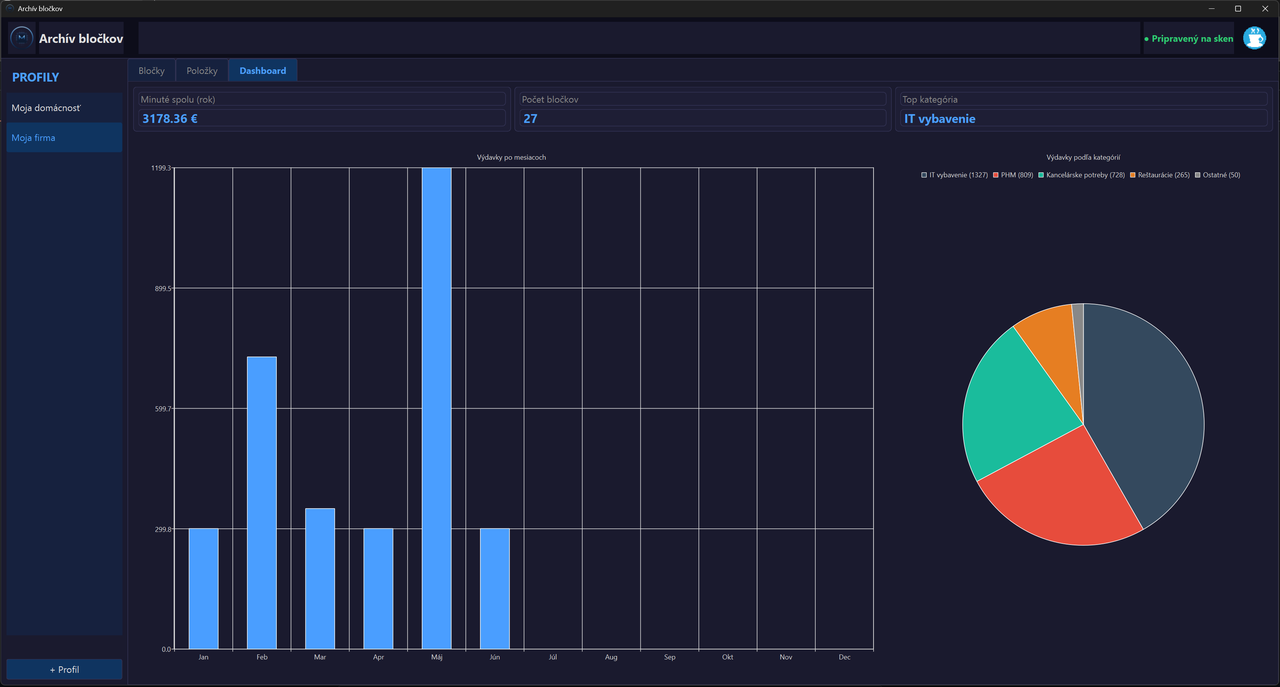Click the 899.5 y-axis label
Screen dimensions: 1280x687
(x=161, y=288)
